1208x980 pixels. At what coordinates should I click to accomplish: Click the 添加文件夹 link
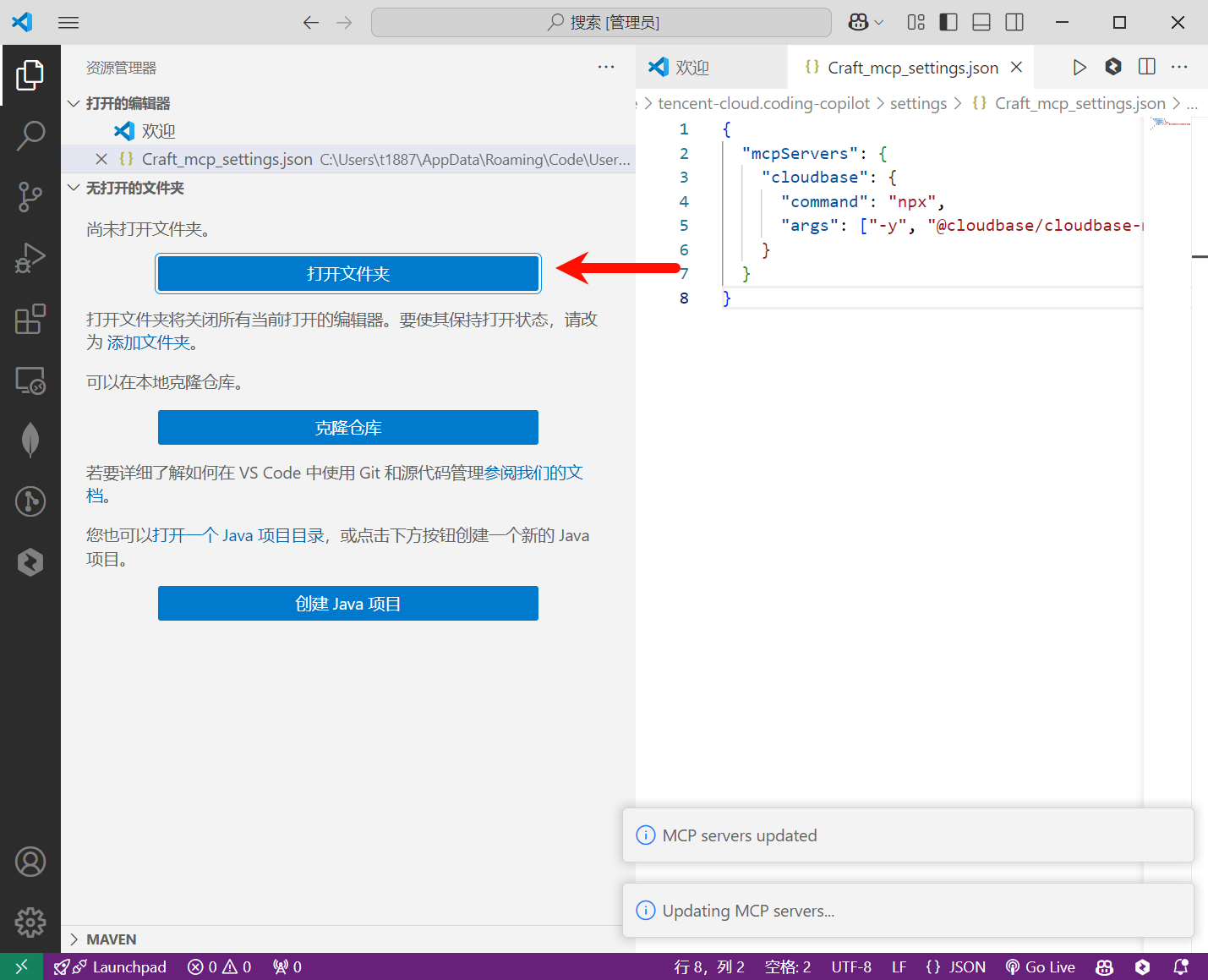click(x=149, y=342)
